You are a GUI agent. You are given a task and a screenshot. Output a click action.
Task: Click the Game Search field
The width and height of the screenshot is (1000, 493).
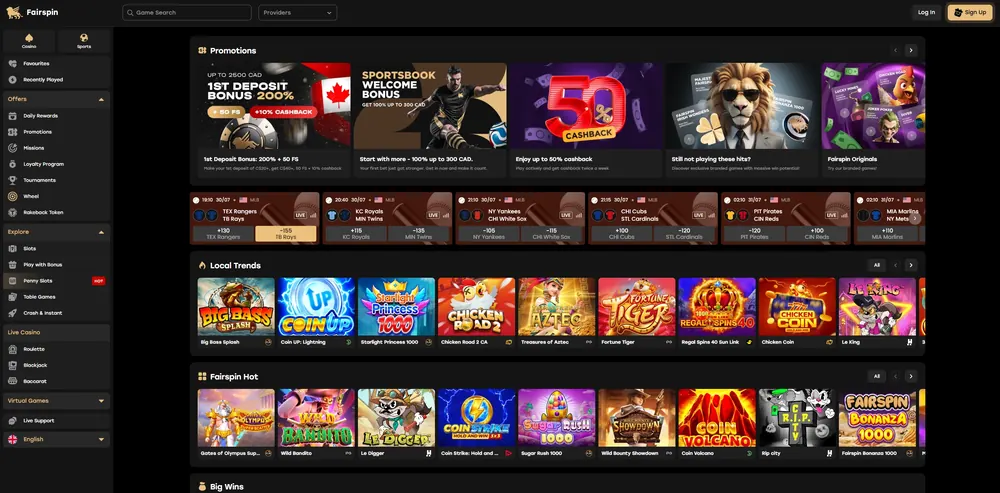pyautogui.click(x=187, y=13)
